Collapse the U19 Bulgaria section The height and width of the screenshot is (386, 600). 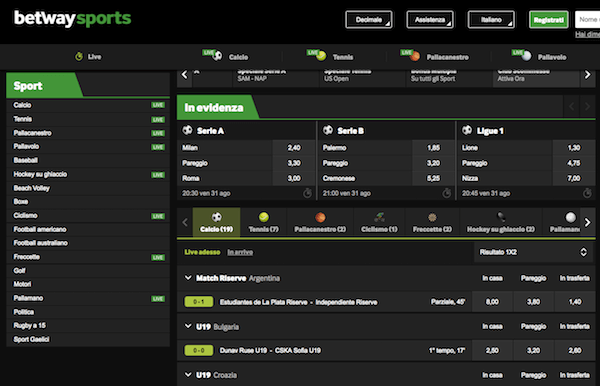tap(188, 326)
